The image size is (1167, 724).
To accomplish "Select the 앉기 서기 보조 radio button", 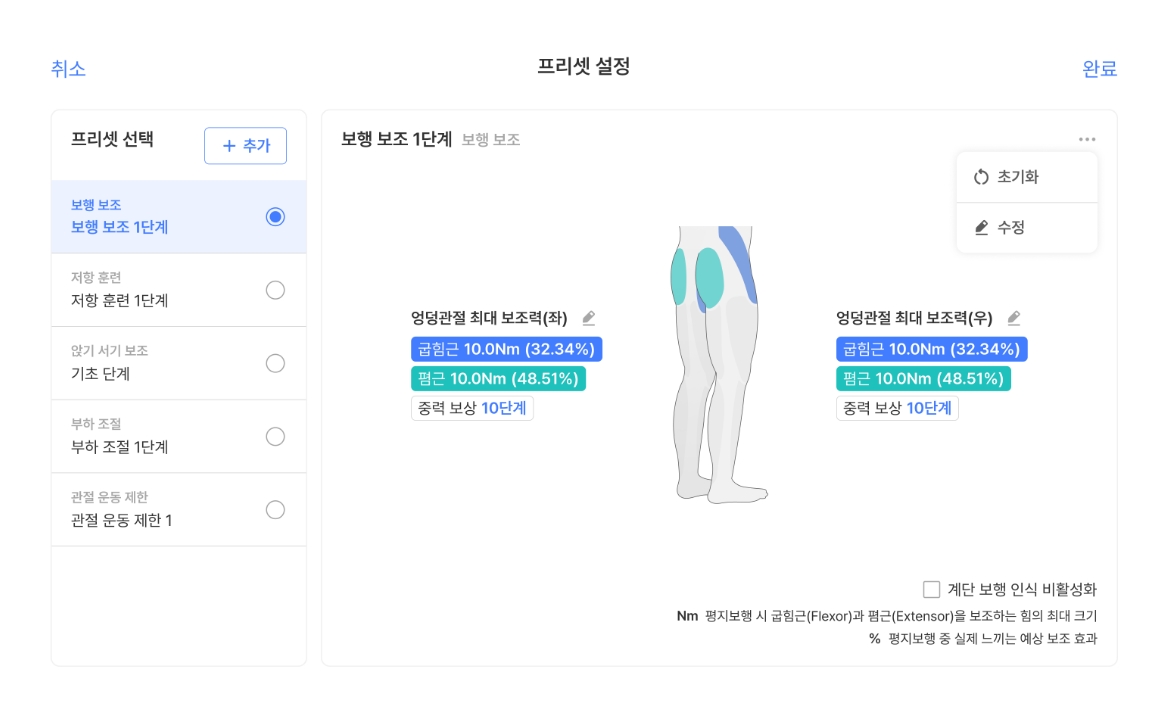I will pos(275,363).
